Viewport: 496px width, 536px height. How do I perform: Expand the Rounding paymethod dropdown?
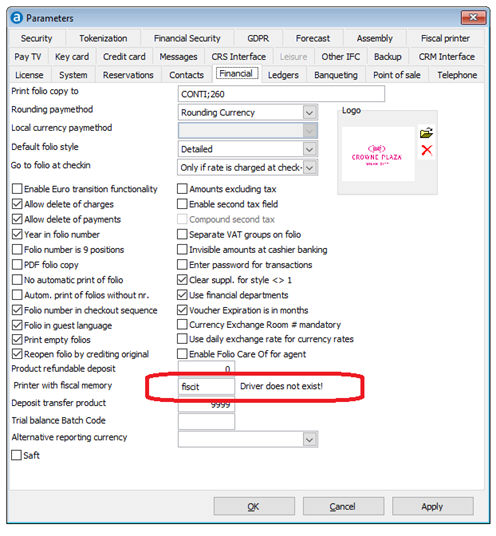click(310, 112)
